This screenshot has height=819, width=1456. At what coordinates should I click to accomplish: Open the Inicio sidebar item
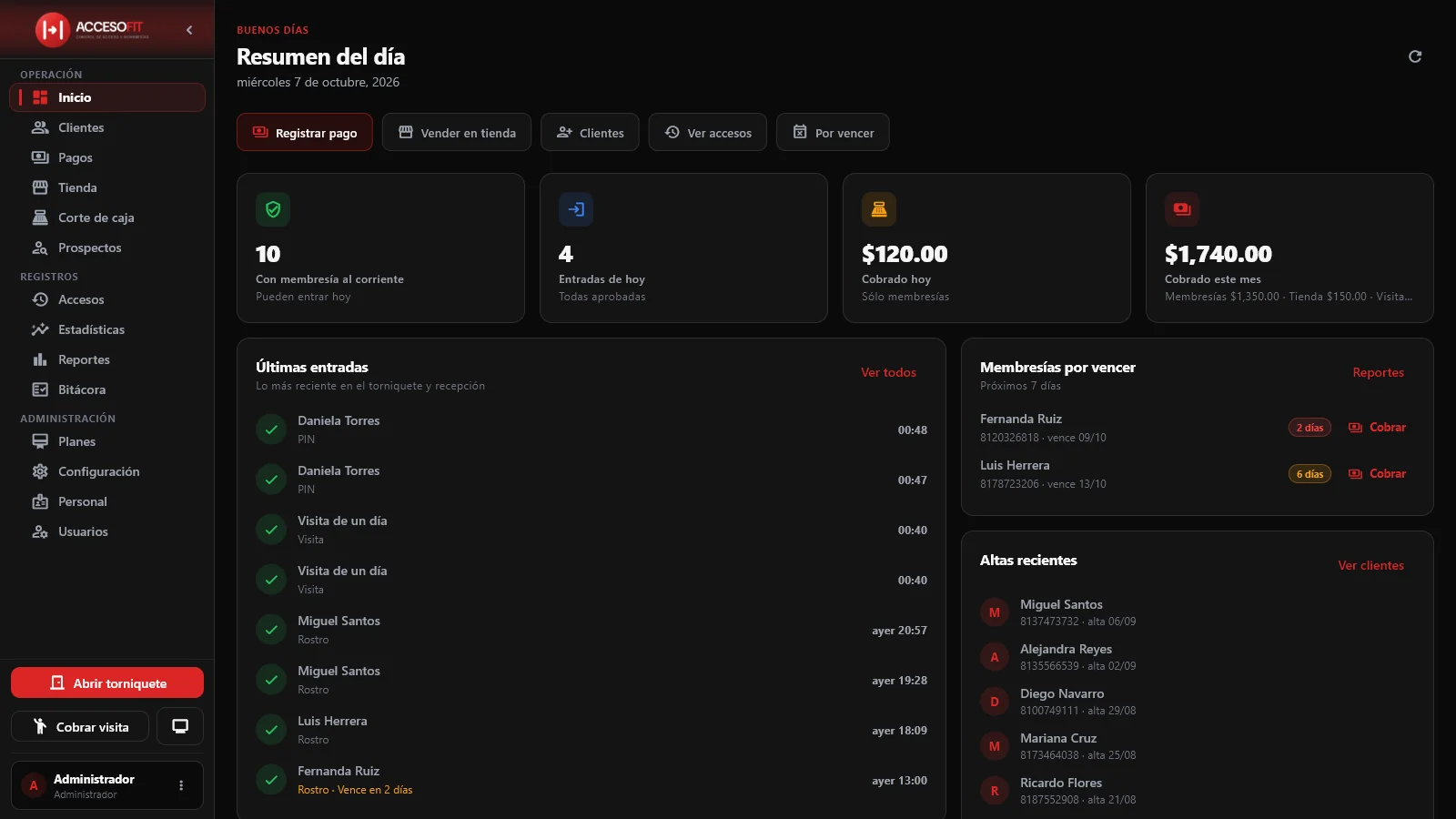(x=107, y=97)
